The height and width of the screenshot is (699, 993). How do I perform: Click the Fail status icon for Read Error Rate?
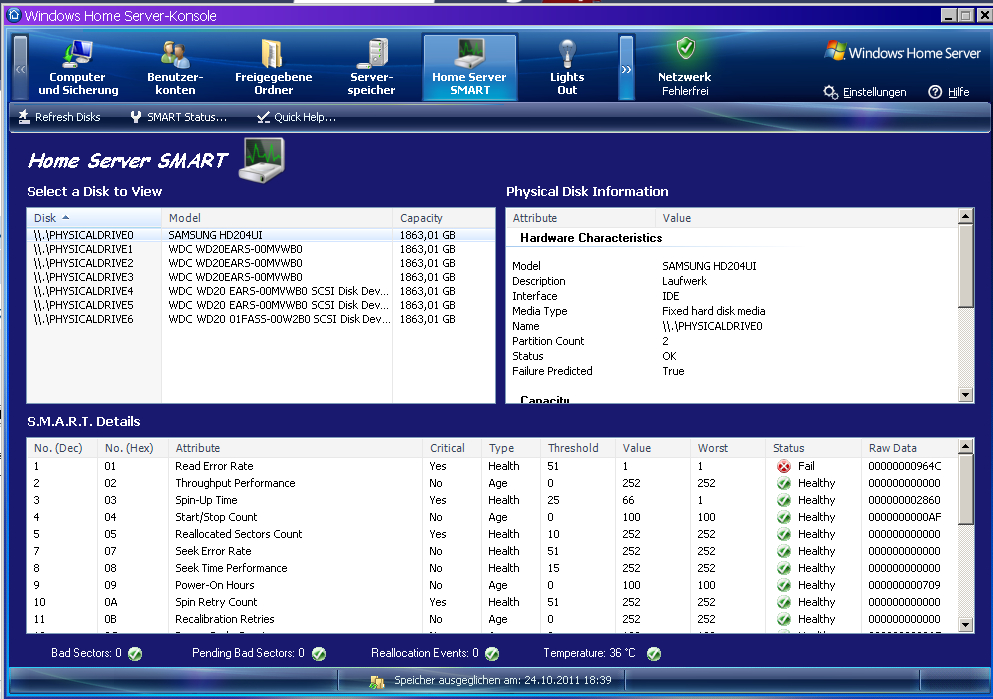[x=784, y=466]
